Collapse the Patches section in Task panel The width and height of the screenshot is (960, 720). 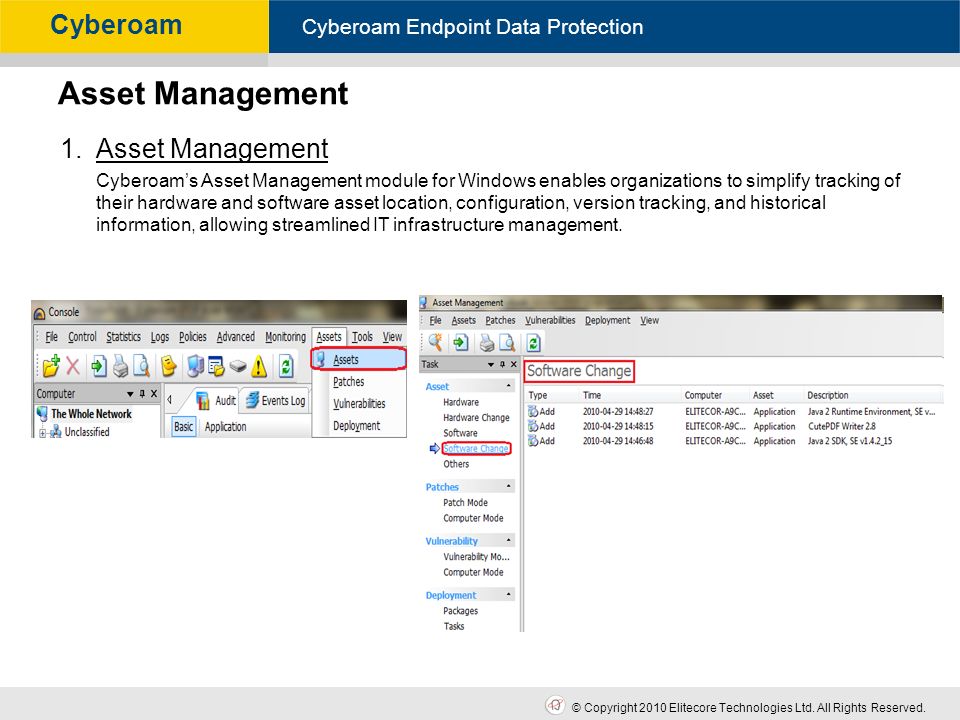(x=509, y=486)
